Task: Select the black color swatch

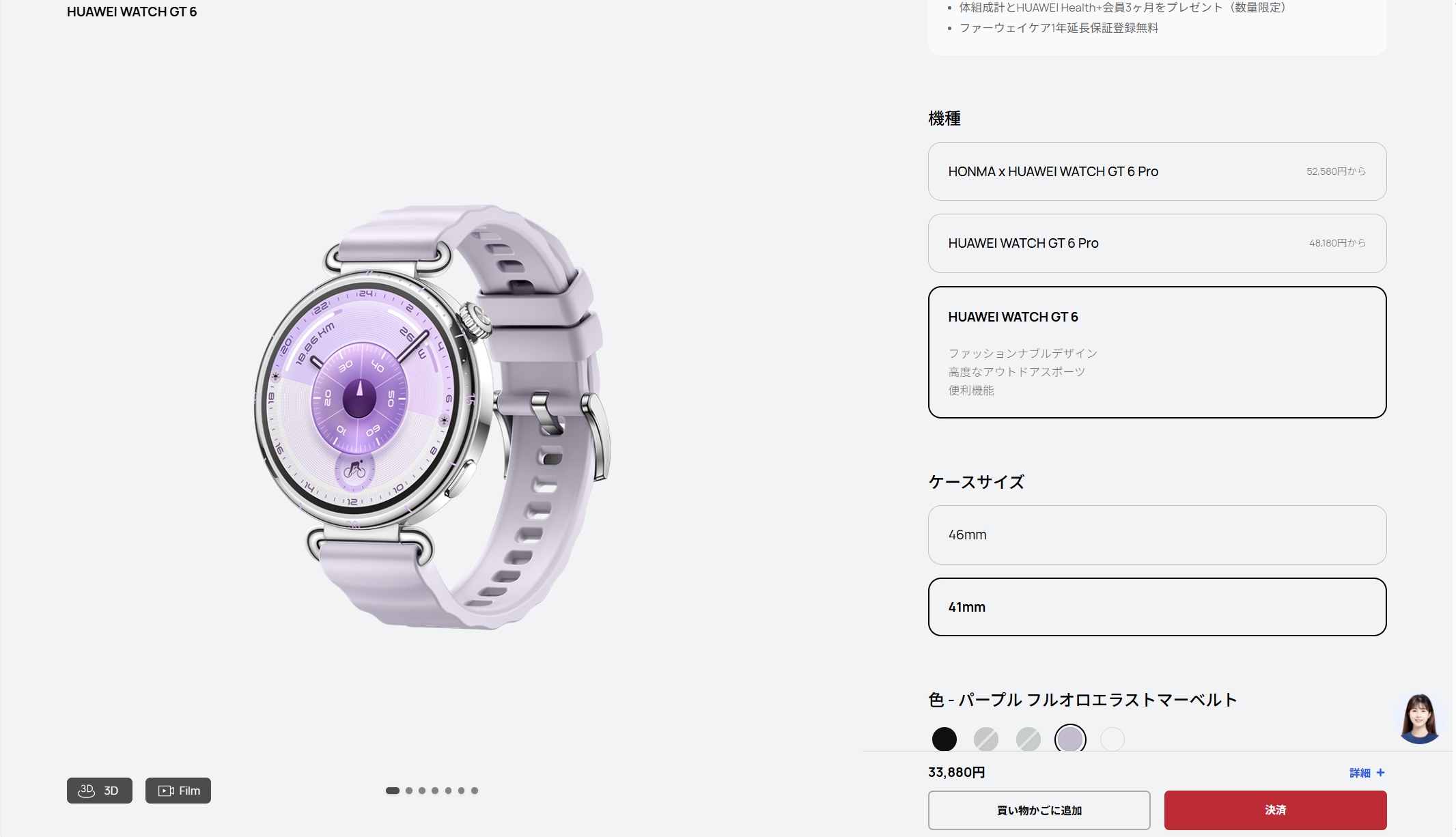Action: 944,739
